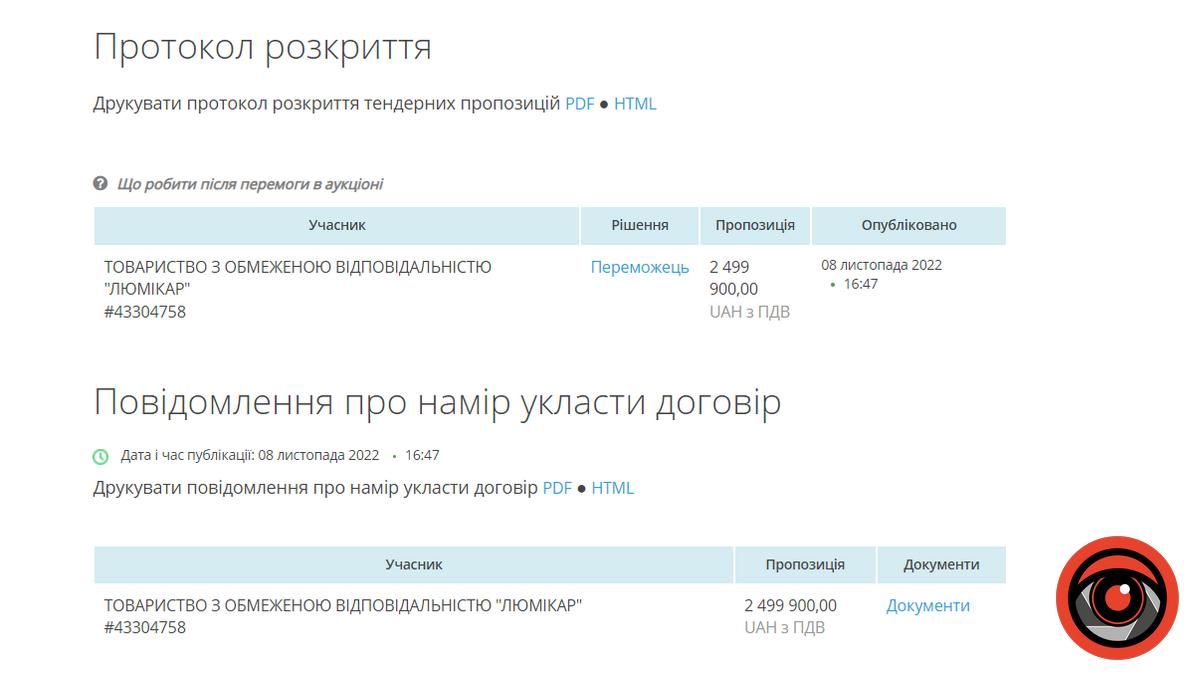Image resolution: width=1200 pixels, height=675 pixels.
Task: Click ЛЮМІКАР participant name in the protocol table
Action: pos(297,278)
